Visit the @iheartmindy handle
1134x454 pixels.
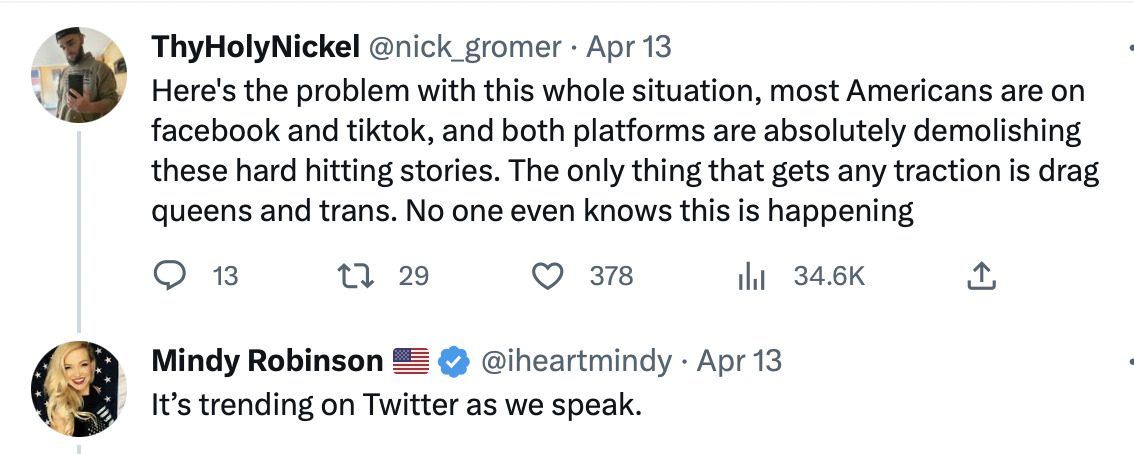coord(577,361)
